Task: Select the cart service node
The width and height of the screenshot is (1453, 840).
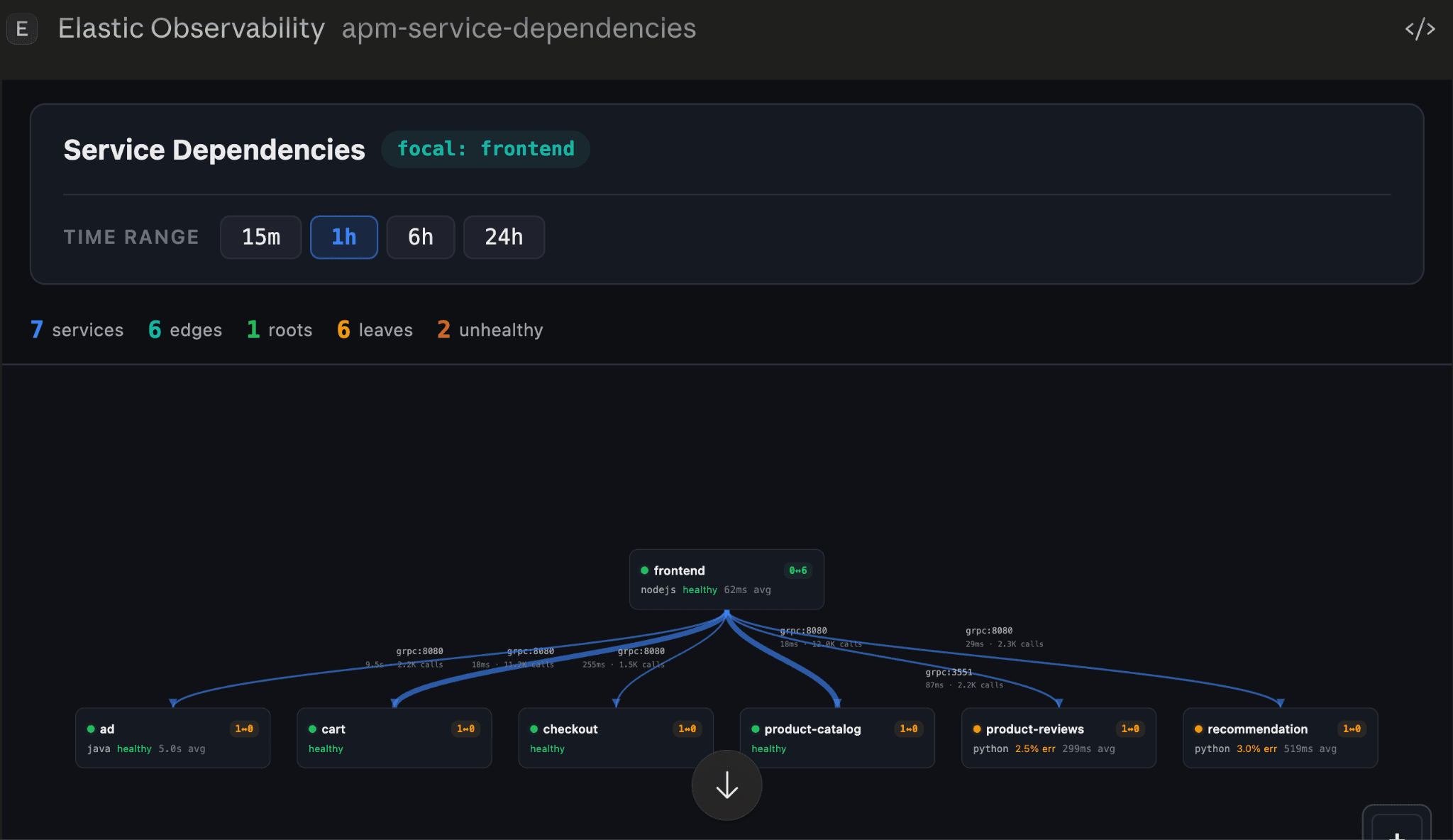Action: pos(394,738)
